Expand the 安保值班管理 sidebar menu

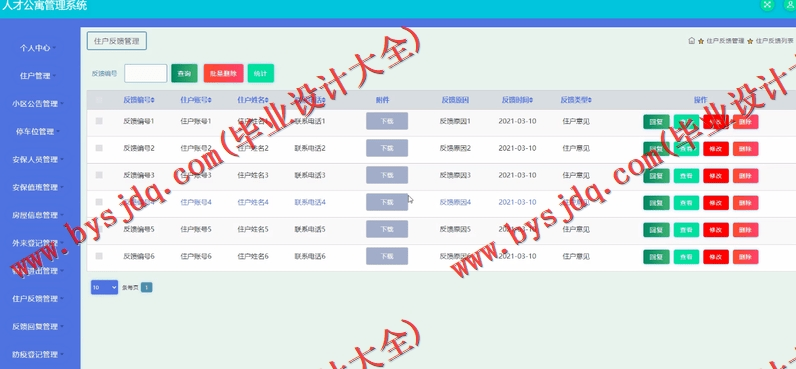[38, 187]
